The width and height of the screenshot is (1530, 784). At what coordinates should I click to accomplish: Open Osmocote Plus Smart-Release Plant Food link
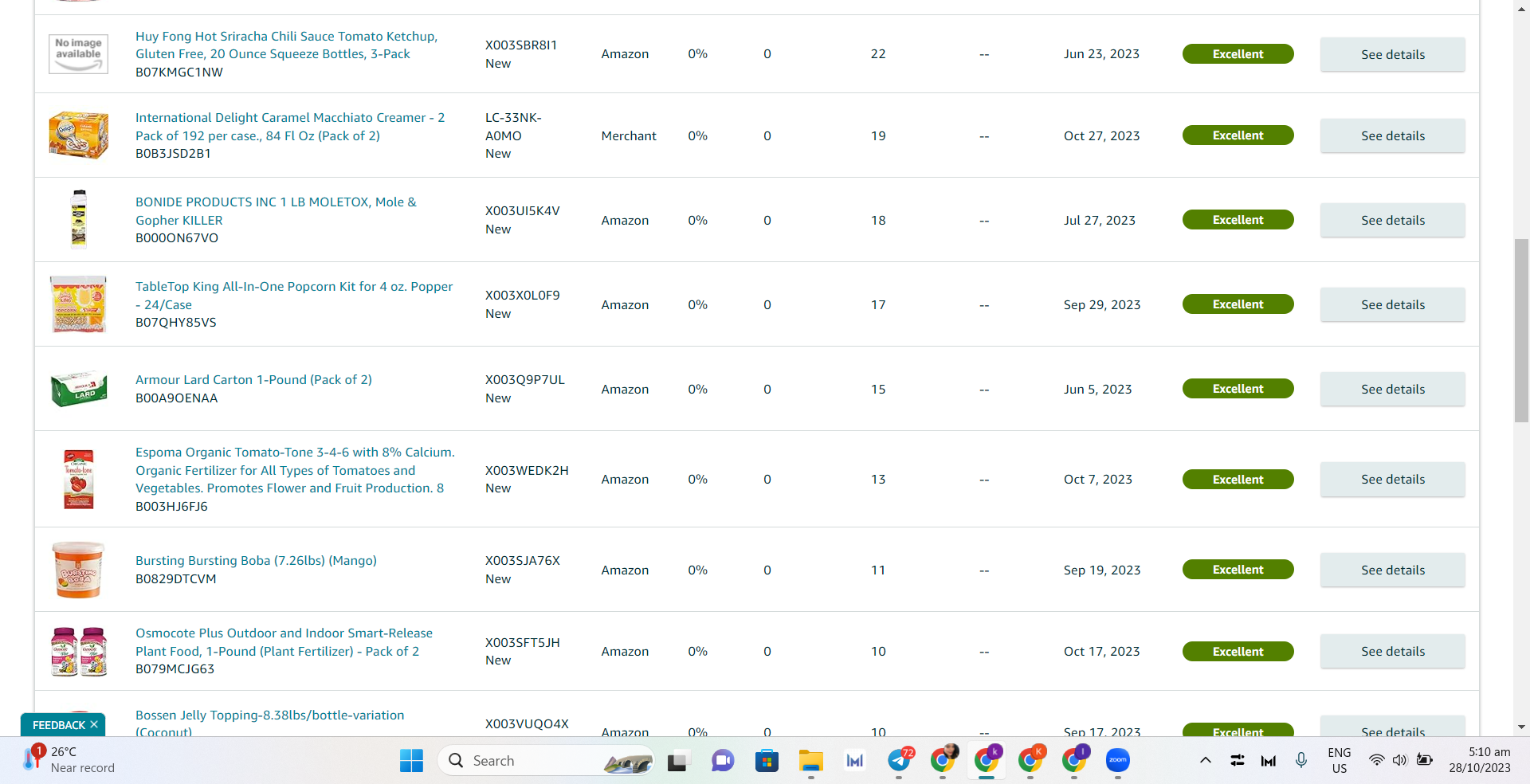tap(284, 642)
